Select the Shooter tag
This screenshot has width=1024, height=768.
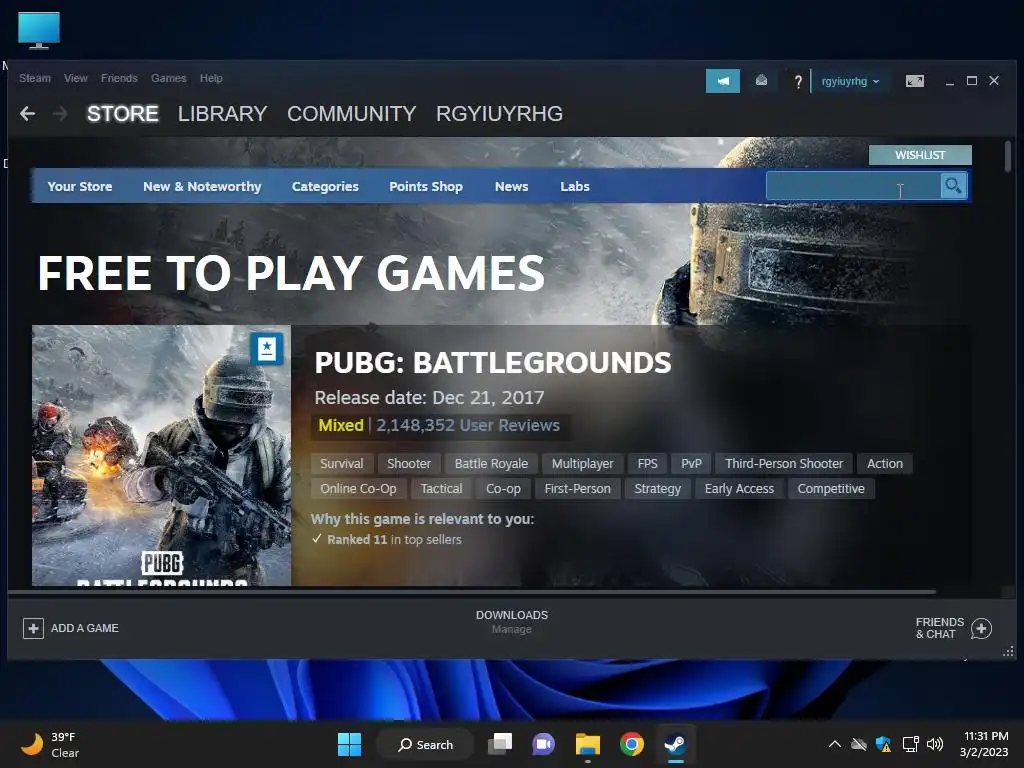[x=409, y=464]
